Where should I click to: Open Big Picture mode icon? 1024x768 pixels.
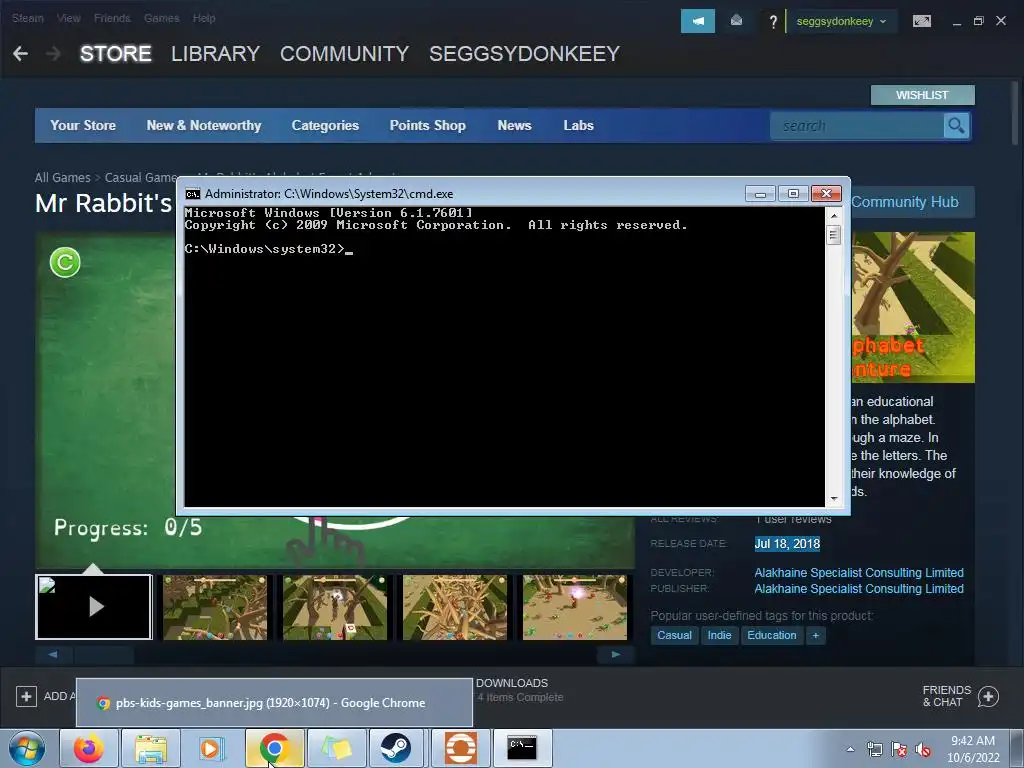click(921, 22)
